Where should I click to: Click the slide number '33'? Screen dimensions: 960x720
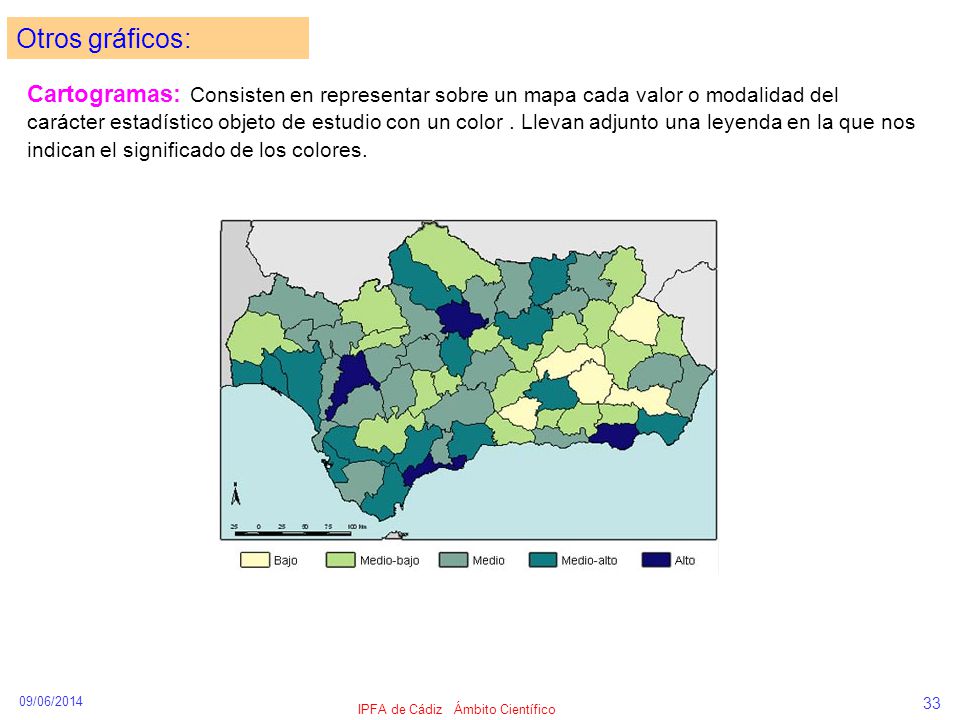click(931, 703)
